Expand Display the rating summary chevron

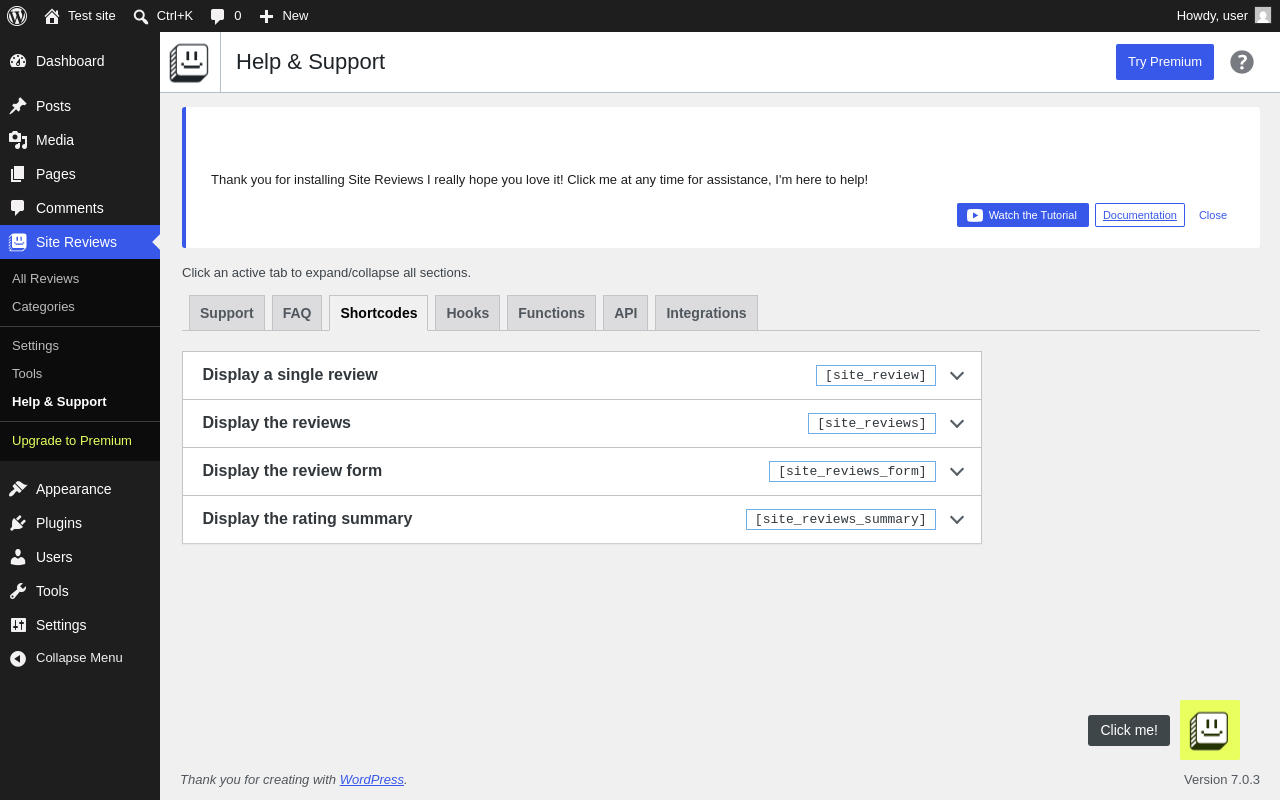[957, 520]
